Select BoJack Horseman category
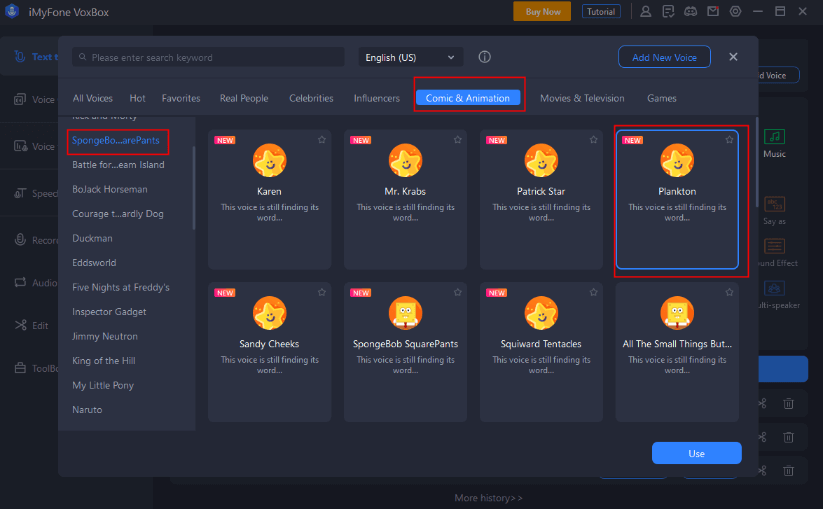This screenshot has height=509, width=823. (110, 189)
